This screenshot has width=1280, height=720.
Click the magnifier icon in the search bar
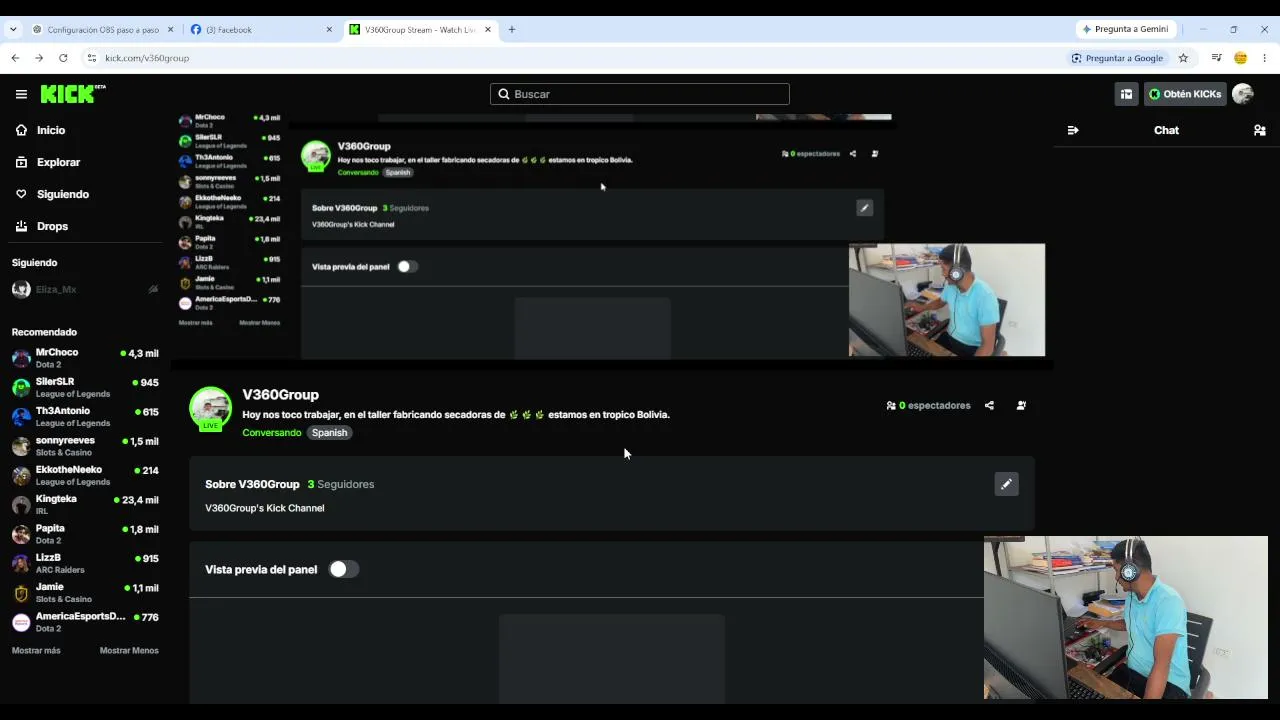[x=504, y=94]
